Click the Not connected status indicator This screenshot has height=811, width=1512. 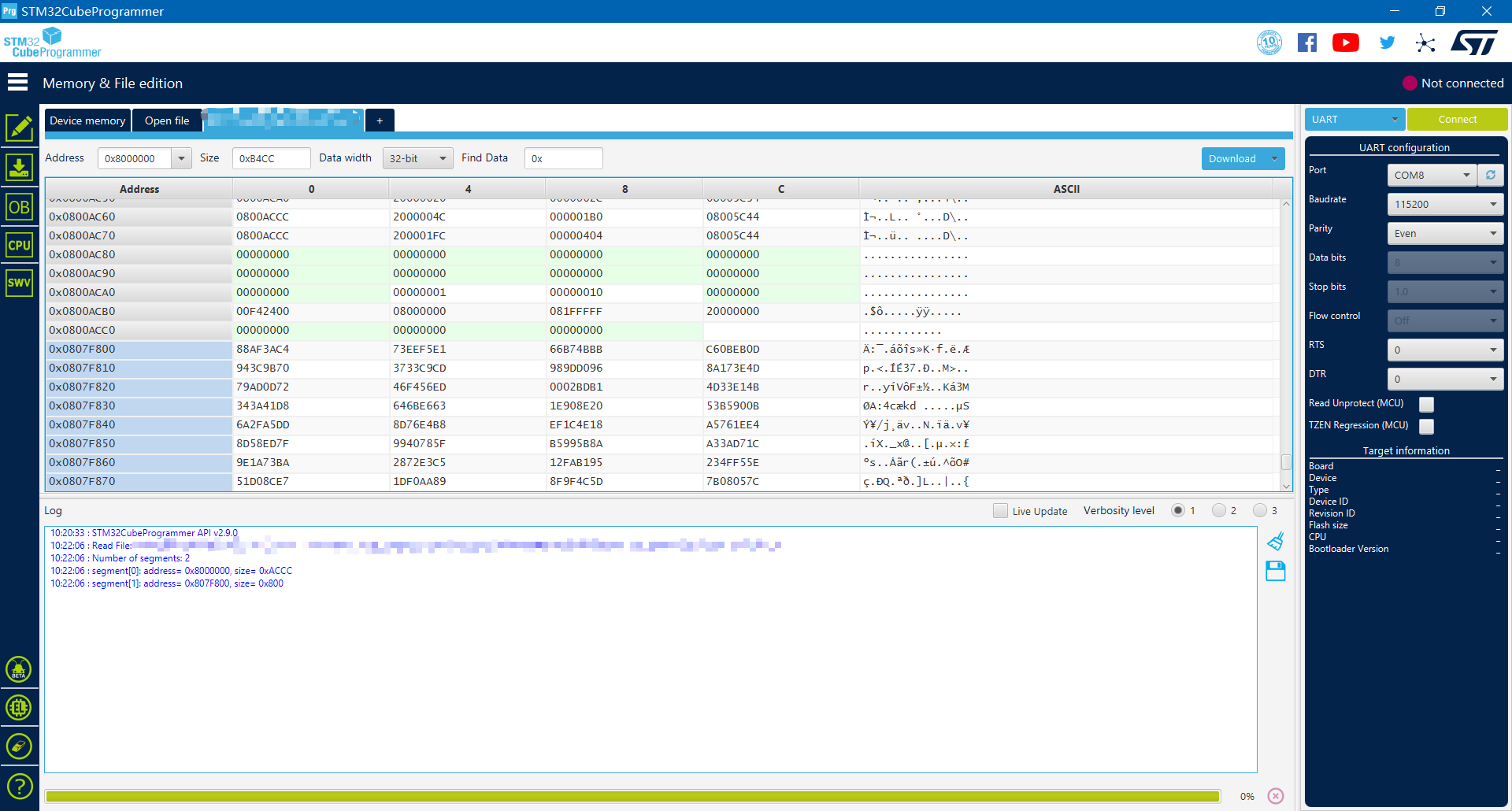click(1453, 83)
